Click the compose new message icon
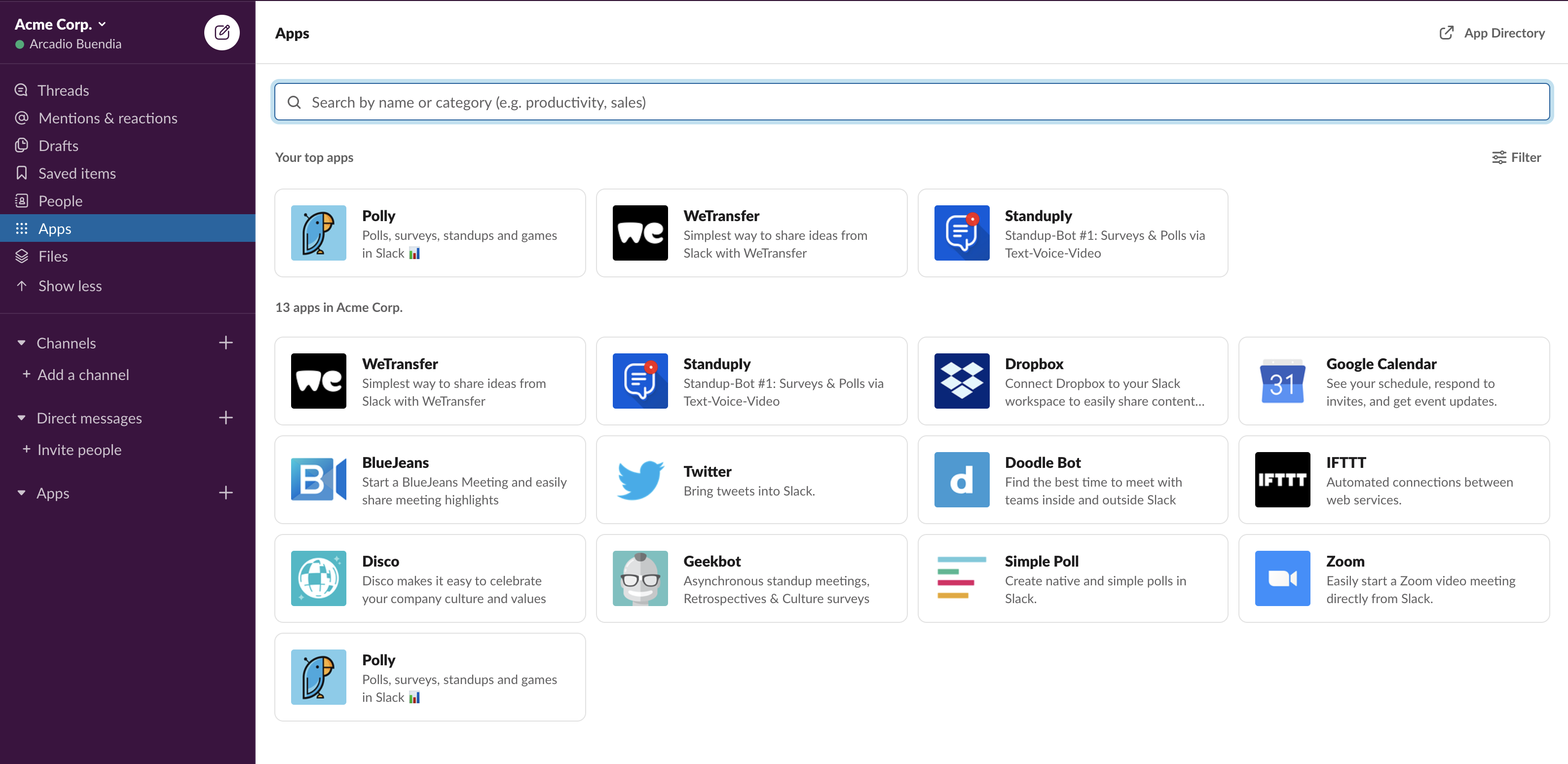1568x764 pixels. pyautogui.click(x=220, y=33)
